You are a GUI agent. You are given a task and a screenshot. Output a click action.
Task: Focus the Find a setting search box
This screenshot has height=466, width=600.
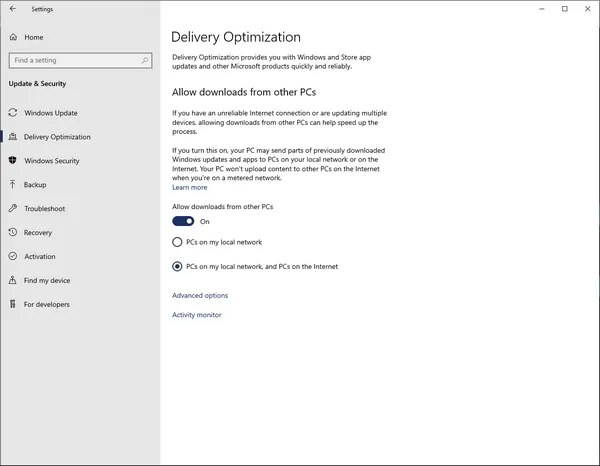tap(80, 60)
